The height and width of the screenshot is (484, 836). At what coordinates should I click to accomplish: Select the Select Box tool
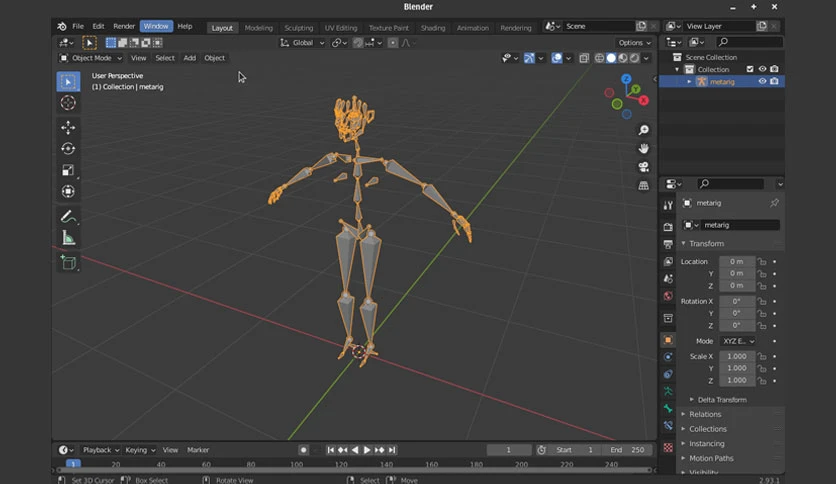tap(68, 82)
